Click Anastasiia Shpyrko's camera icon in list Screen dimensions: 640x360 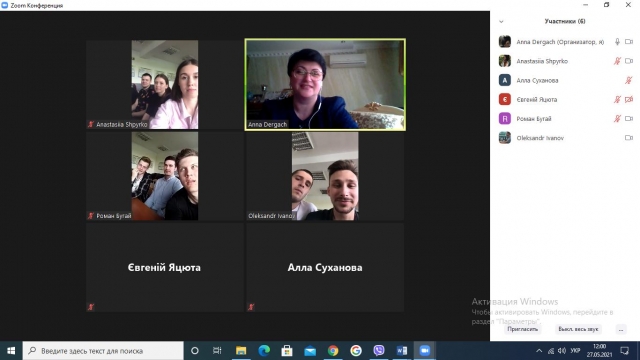(629, 61)
